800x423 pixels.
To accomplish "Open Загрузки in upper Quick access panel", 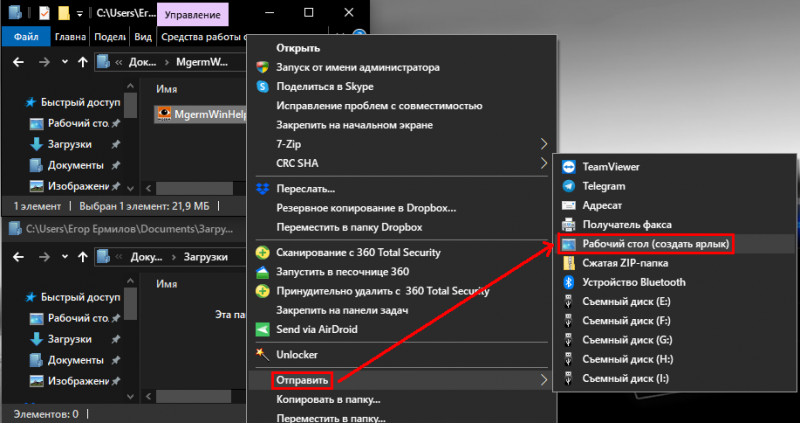I will [68, 144].
